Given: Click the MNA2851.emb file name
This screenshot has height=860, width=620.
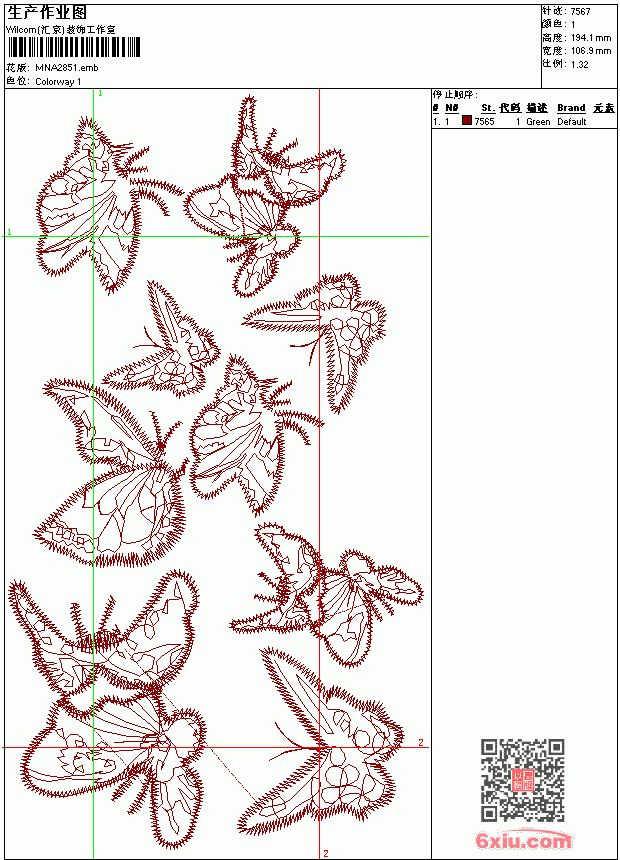Looking at the screenshot, I should pyautogui.click(x=67, y=68).
